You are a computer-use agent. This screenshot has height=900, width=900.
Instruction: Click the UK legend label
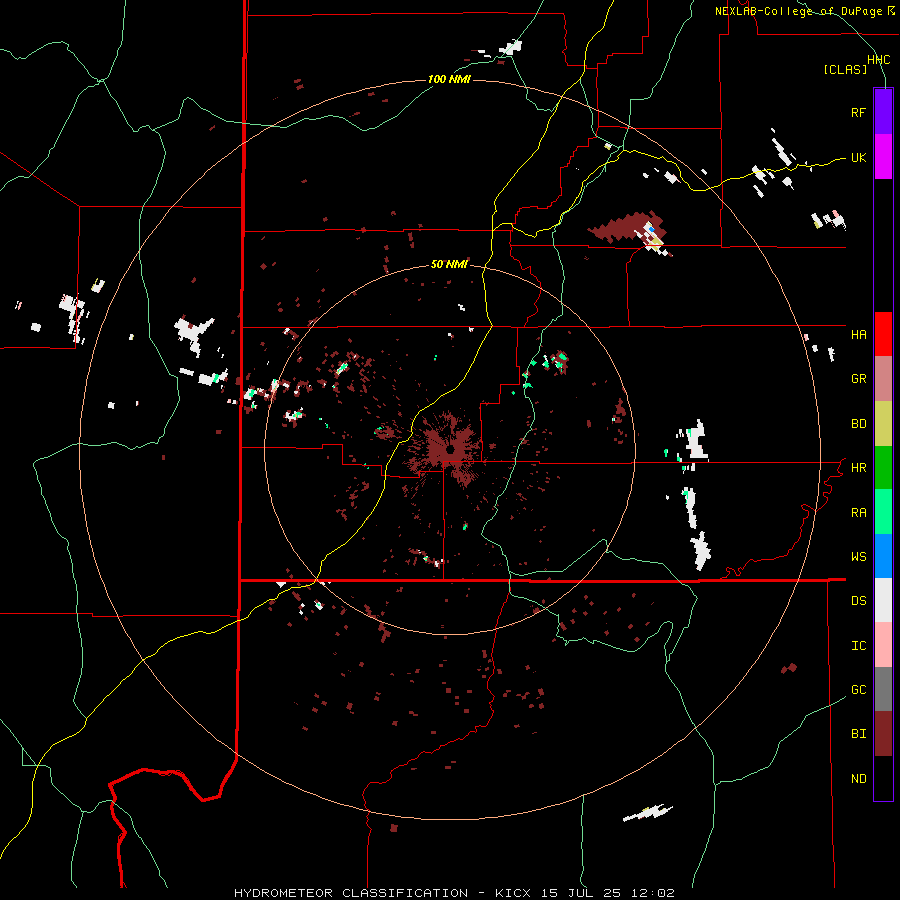pos(858,157)
